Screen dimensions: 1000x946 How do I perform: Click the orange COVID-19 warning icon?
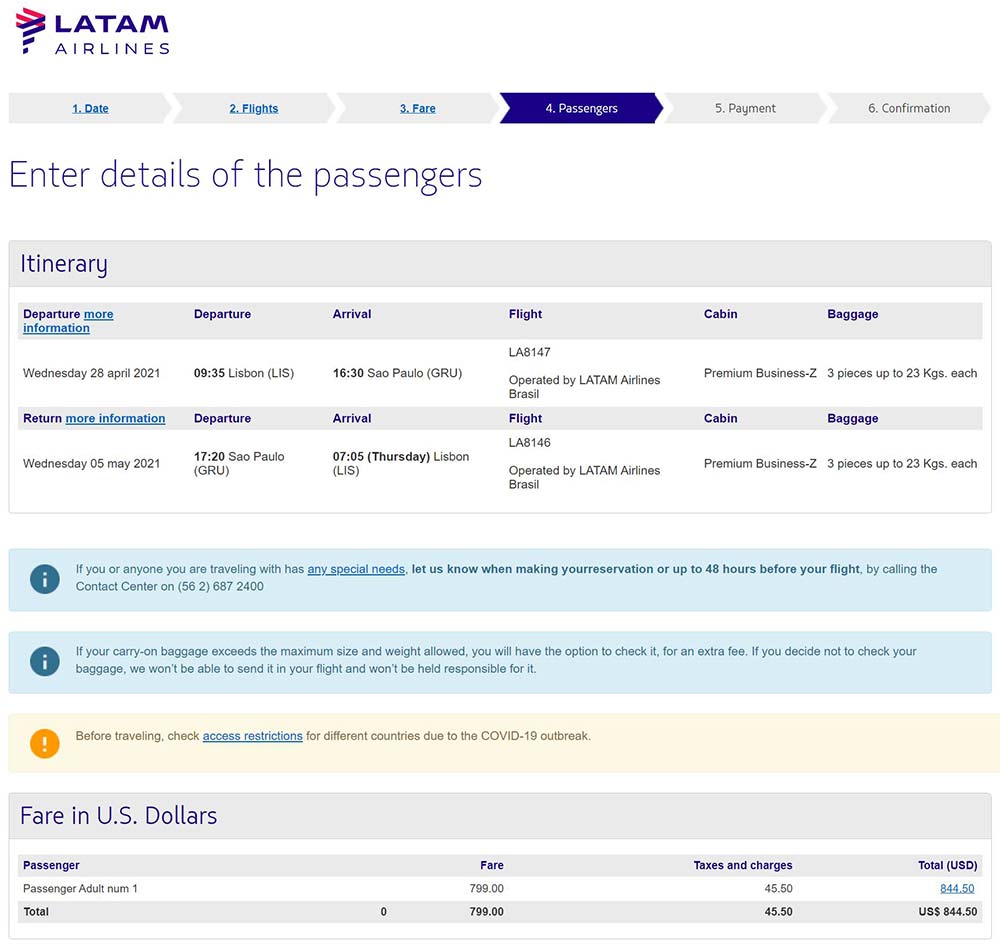[x=45, y=744]
